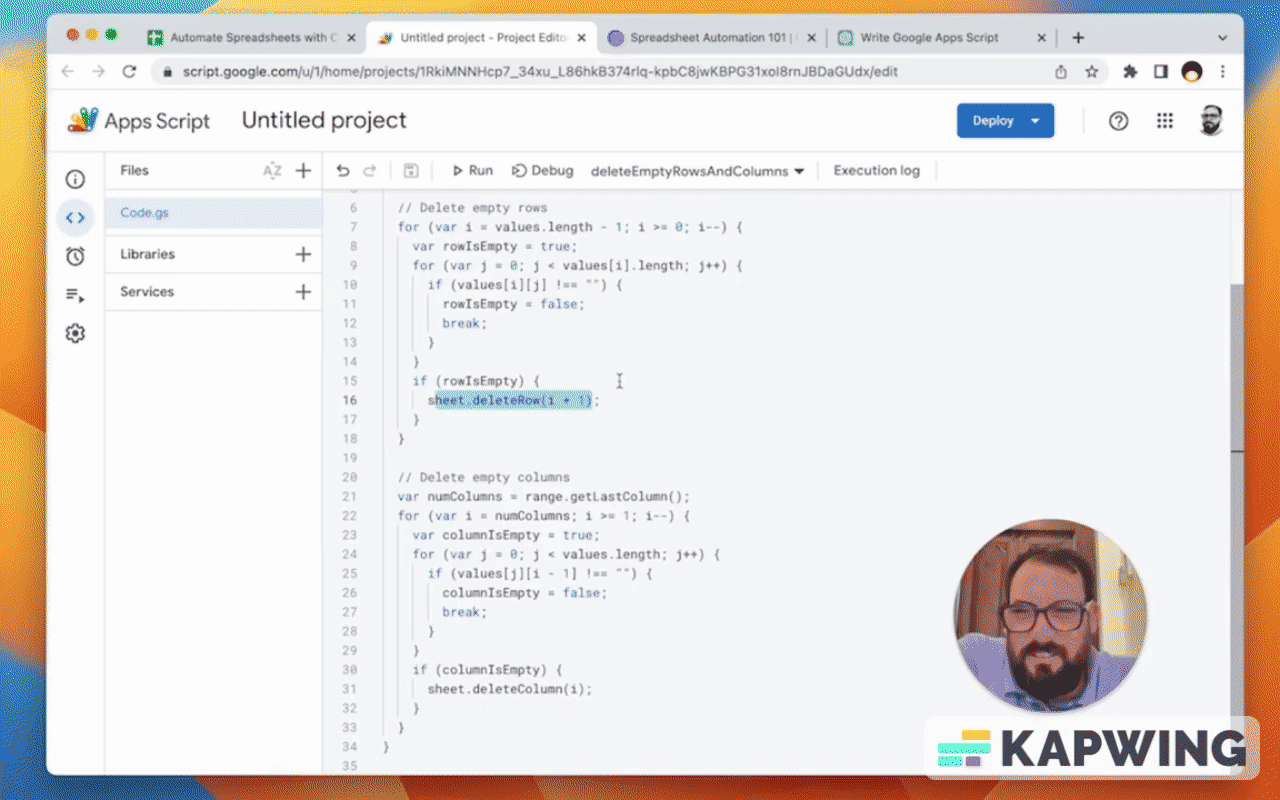Image resolution: width=1280 pixels, height=800 pixels.
Task: Switch to Write Google Apps Script tab
Action: point(941,38)
